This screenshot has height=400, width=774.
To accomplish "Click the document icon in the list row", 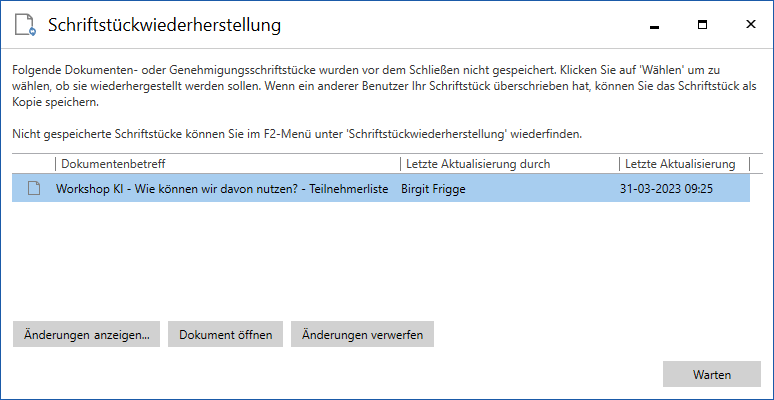I will click(34, 188).
